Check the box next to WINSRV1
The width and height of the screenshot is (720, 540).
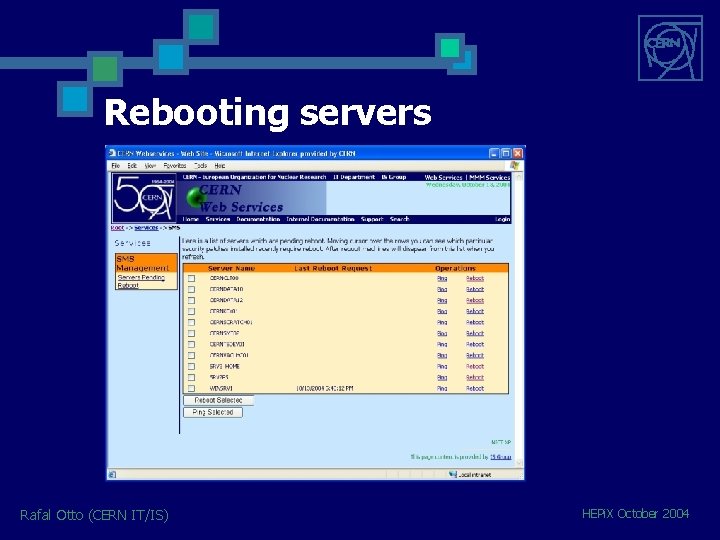(191, 388)
